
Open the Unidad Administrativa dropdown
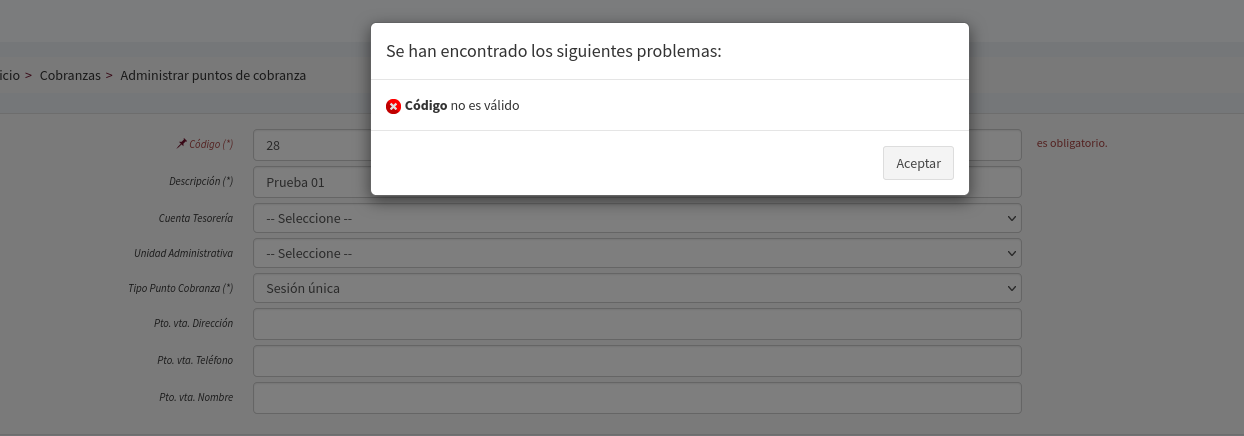click(x=637, y=253)
